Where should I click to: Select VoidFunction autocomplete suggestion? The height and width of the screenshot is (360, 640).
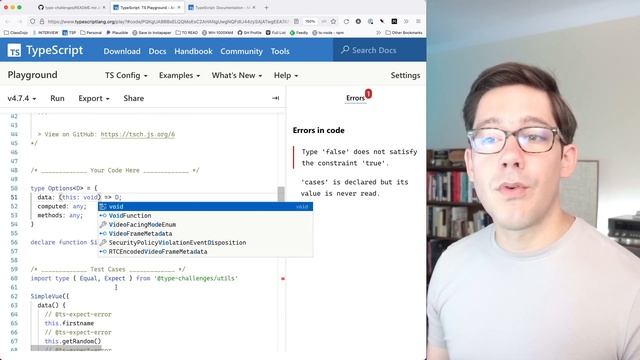205,216
